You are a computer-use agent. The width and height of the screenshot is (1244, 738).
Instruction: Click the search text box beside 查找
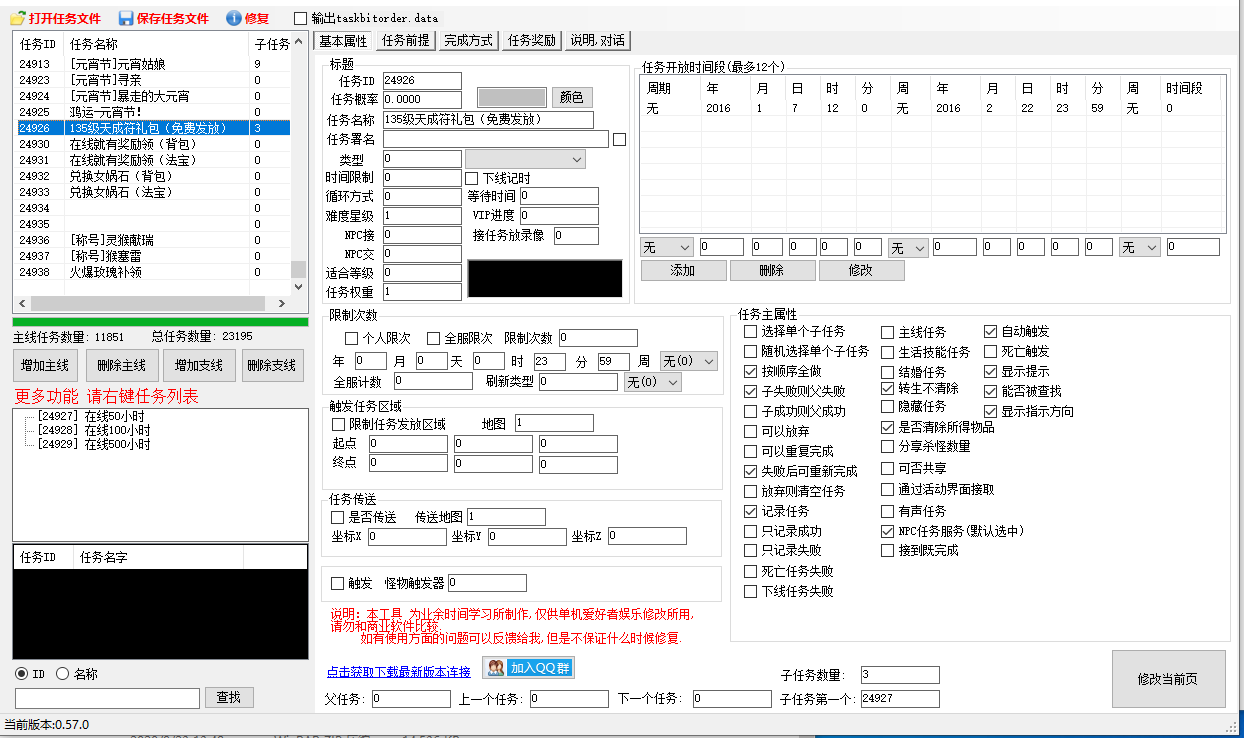(108, 698)
